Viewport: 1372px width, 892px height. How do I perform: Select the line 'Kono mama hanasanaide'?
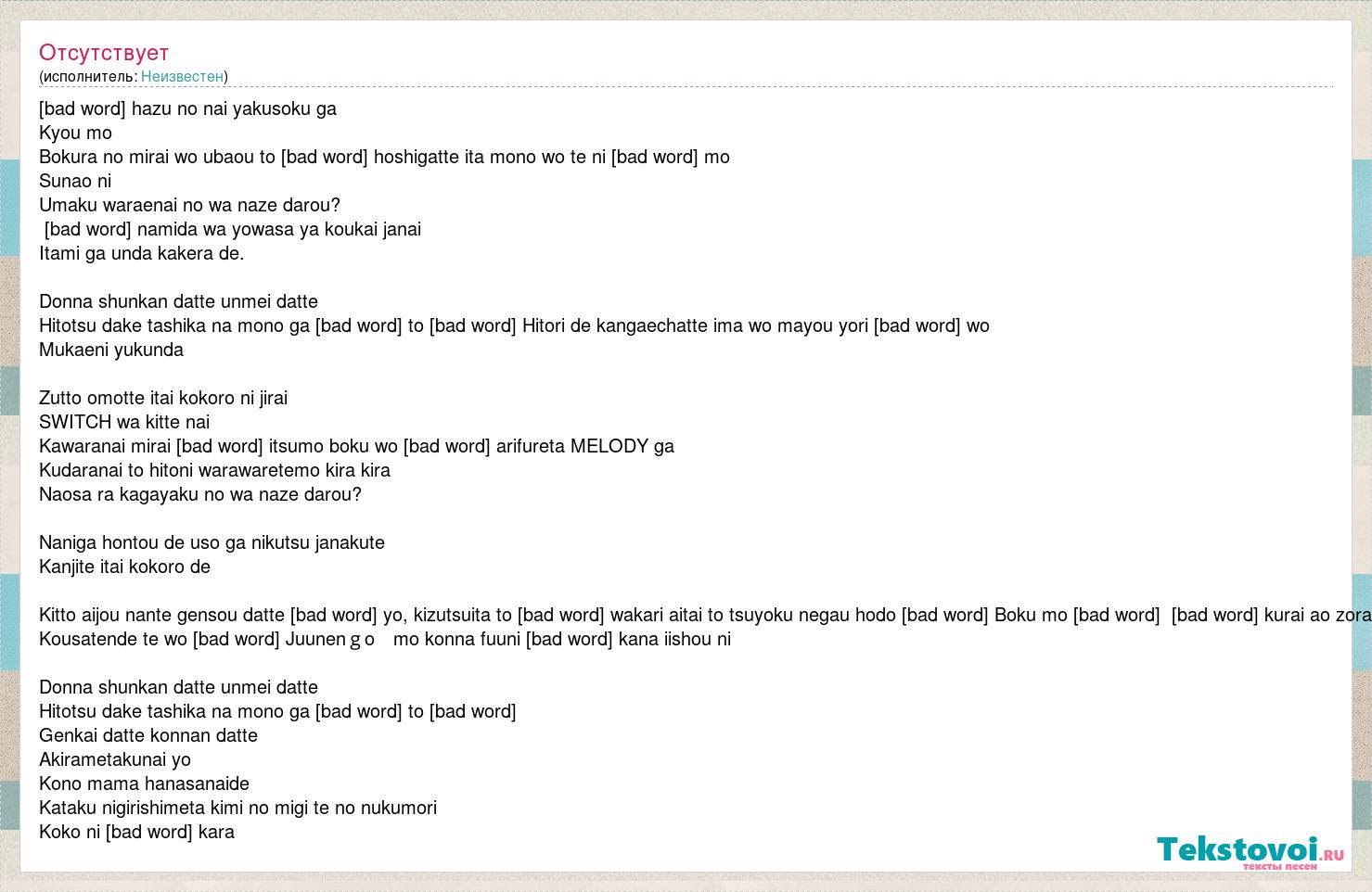pos(144,784)
